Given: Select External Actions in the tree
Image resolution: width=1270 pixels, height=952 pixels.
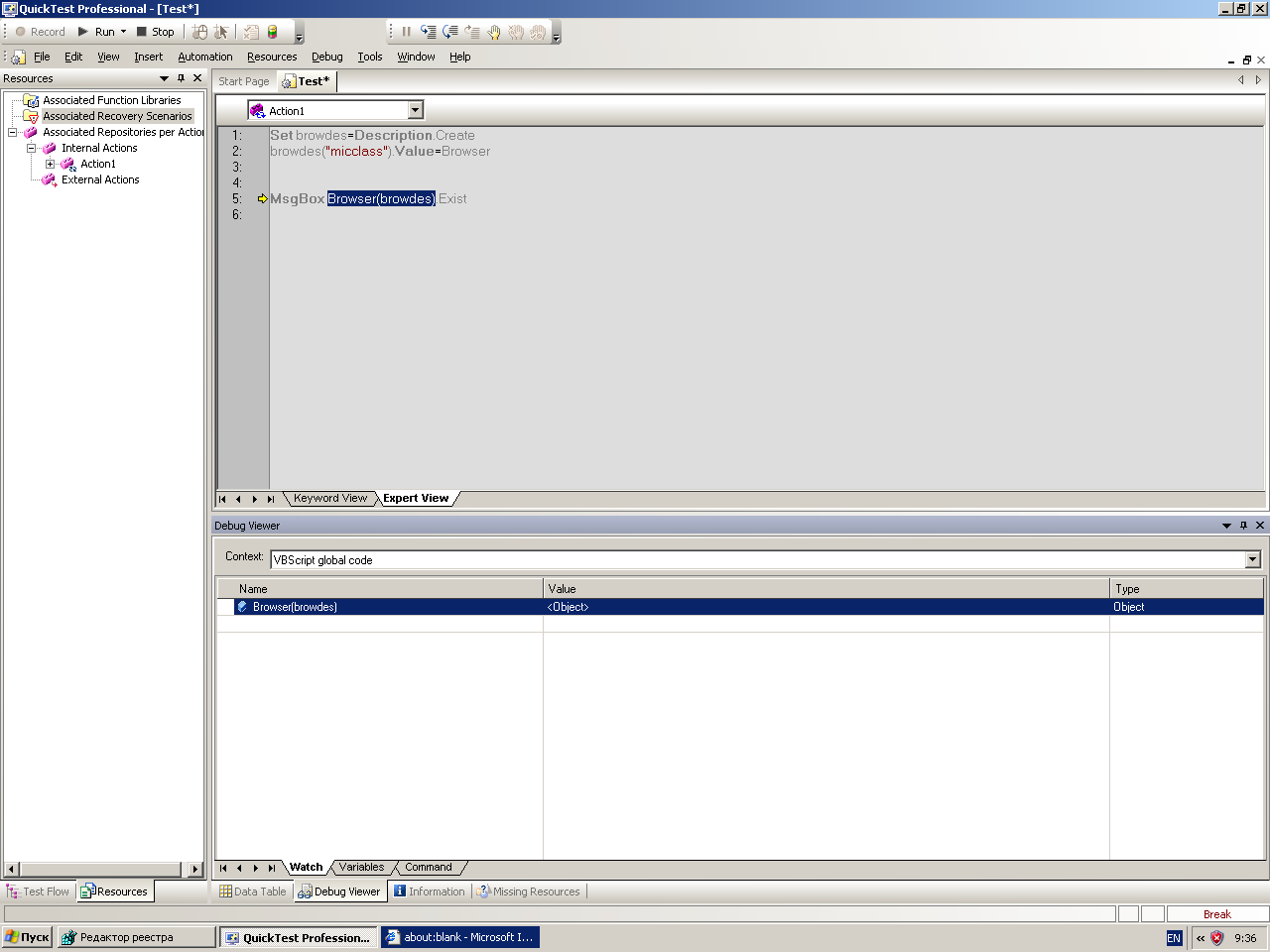Looking at the screenshot, I should coord(100,179).
